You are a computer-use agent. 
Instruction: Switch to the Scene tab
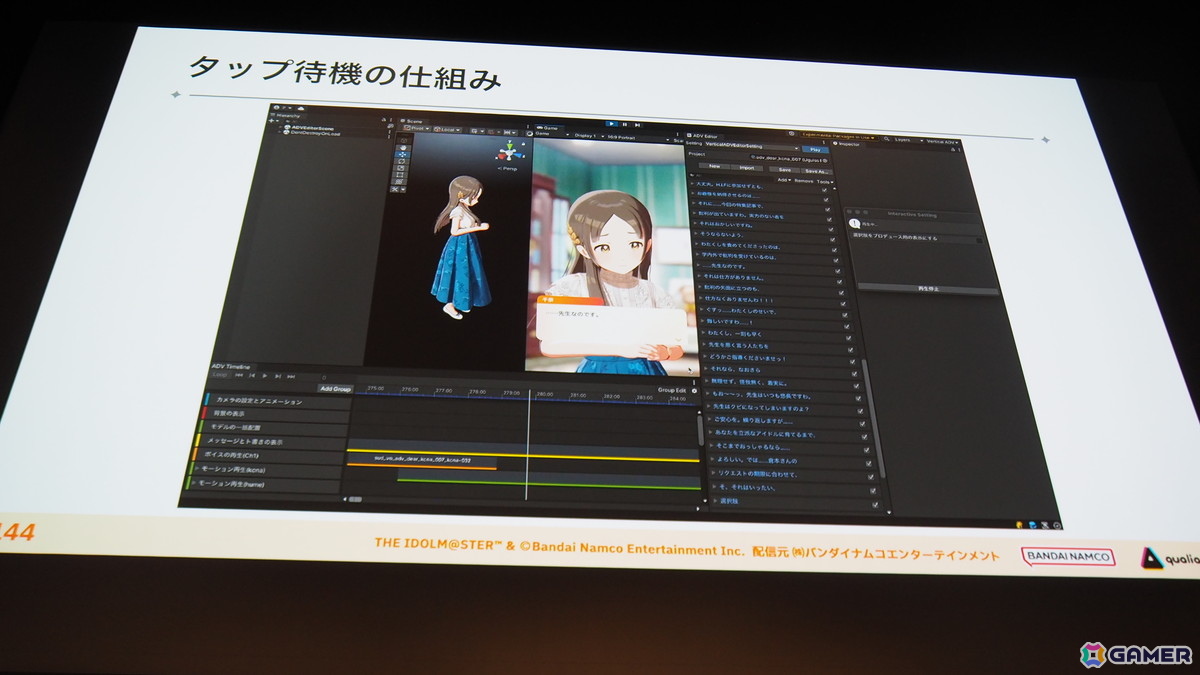click(412, 121)
